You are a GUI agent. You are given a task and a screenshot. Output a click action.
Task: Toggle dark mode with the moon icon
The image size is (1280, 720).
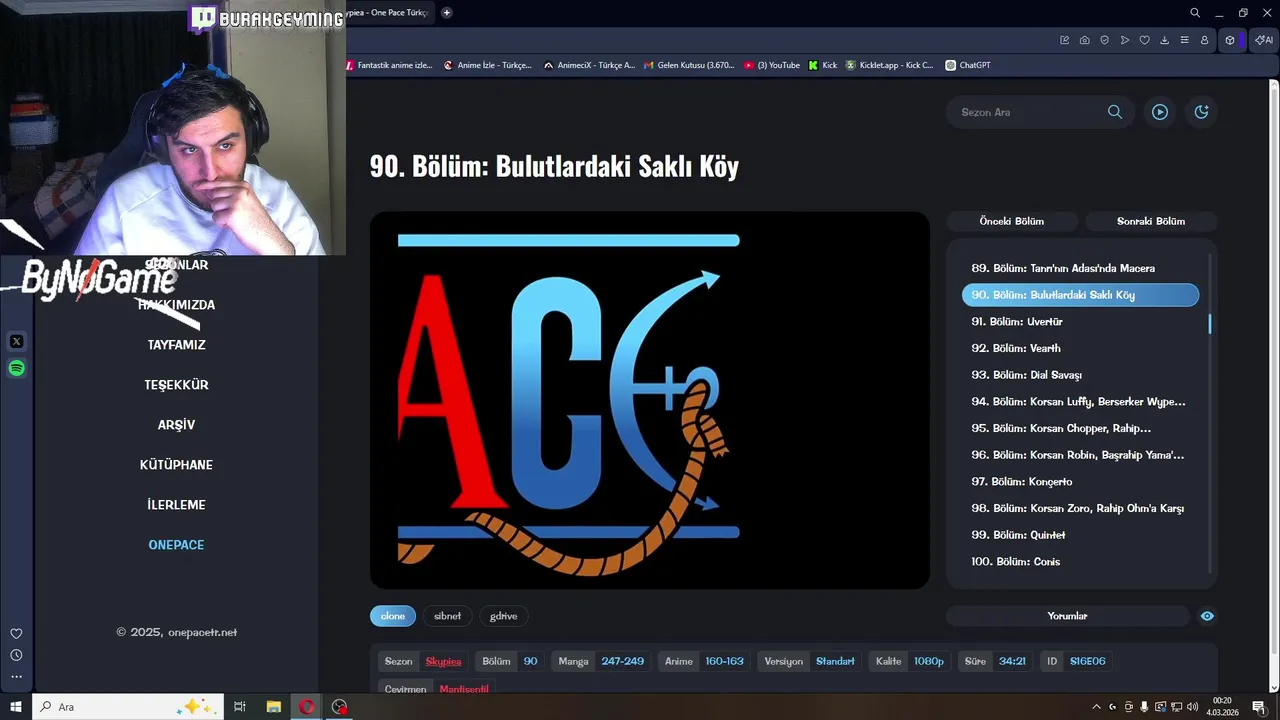pos(1202,112)
